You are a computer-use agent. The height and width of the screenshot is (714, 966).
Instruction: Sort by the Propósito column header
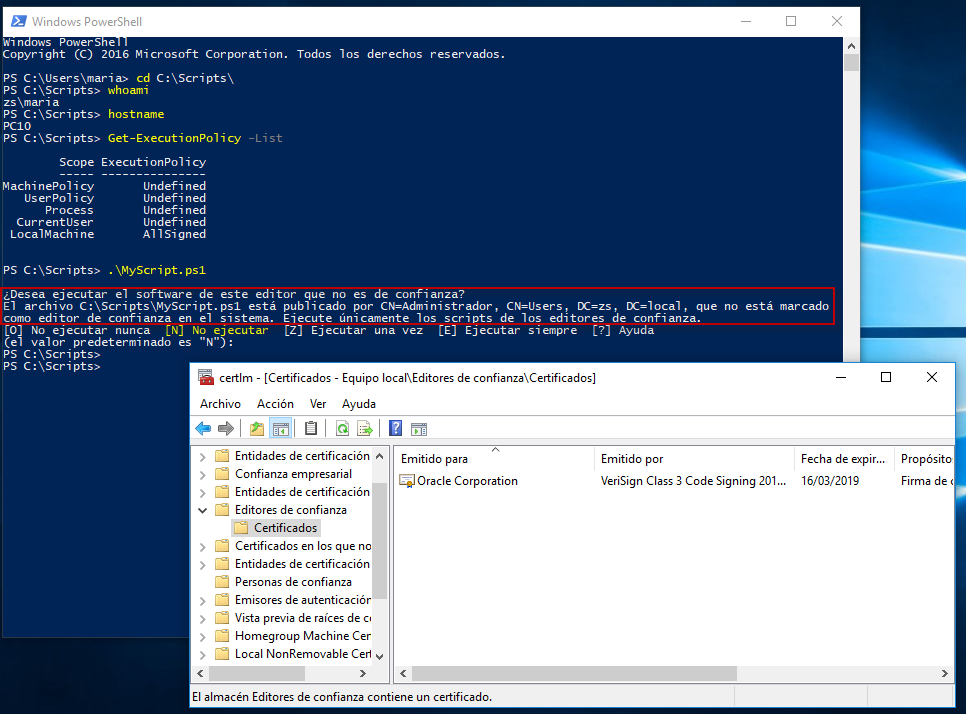[x=923, y=458]
